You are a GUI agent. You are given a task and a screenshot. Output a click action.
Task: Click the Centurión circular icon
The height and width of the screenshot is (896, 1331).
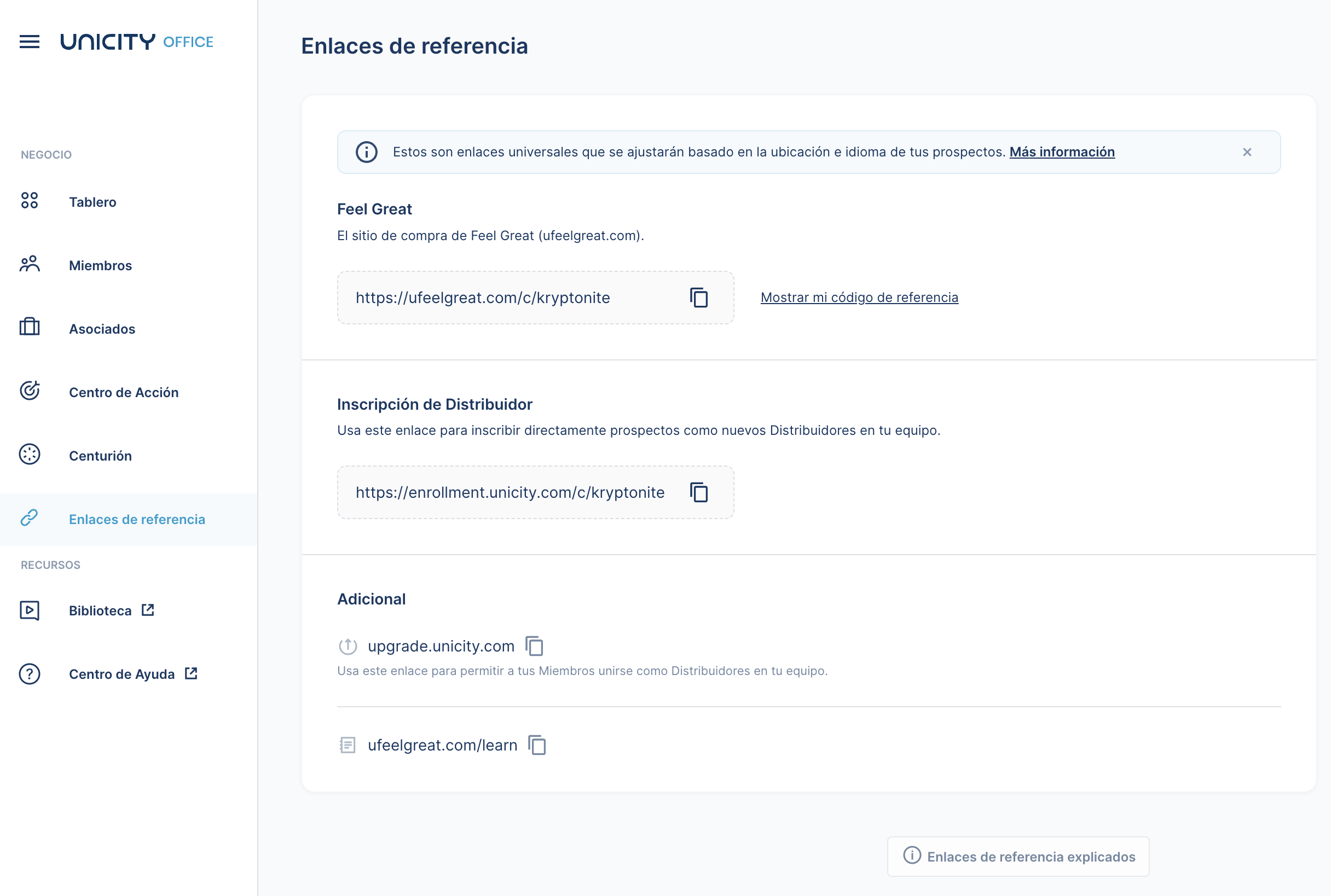pyautogui.click(x=29, y=454)
